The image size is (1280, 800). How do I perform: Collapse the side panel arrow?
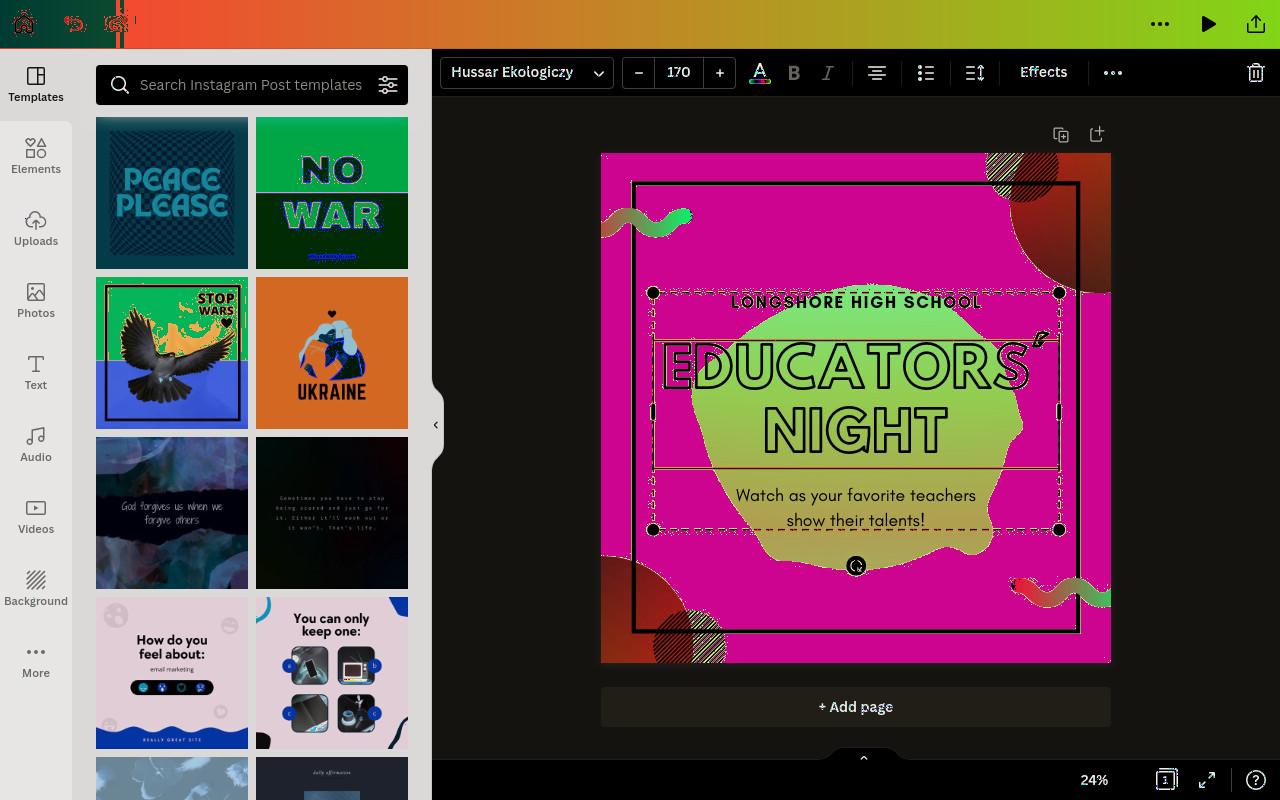pos(436,425)
